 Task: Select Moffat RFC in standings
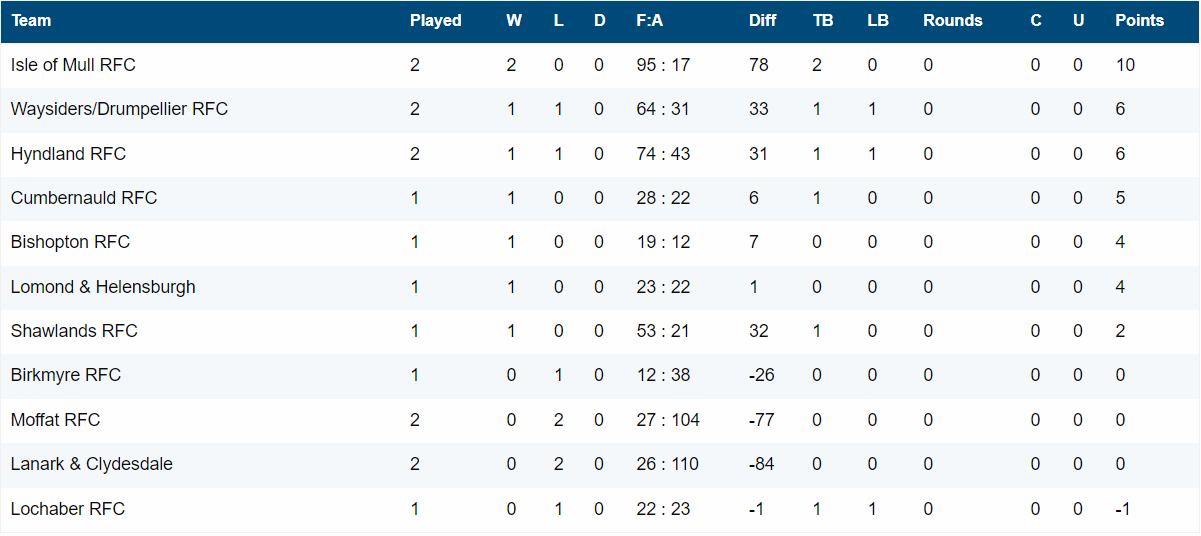(56, 420)
